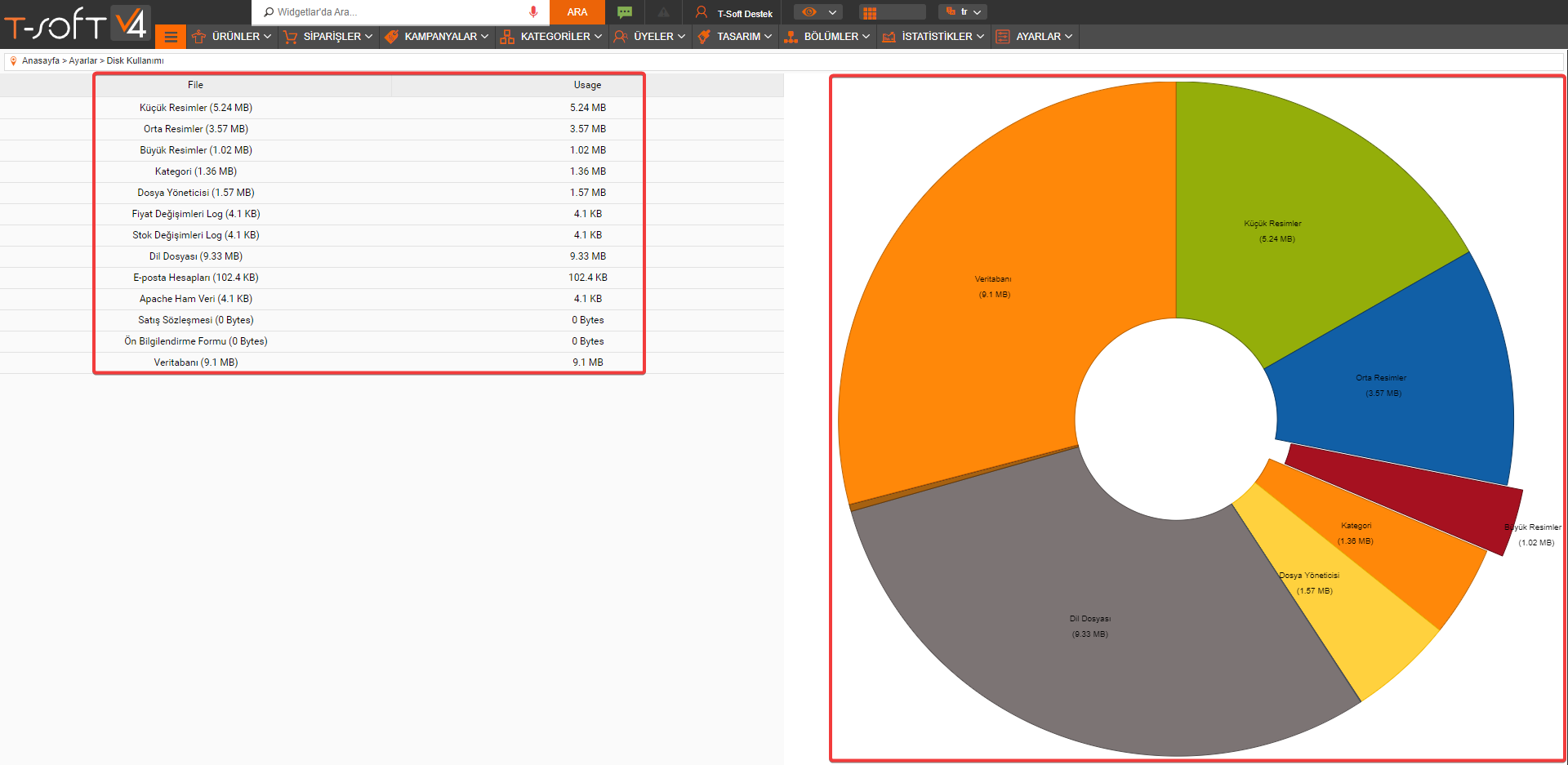
Task: Click the Tasarım paintbrush icon
Action: [x=704, y=37]
